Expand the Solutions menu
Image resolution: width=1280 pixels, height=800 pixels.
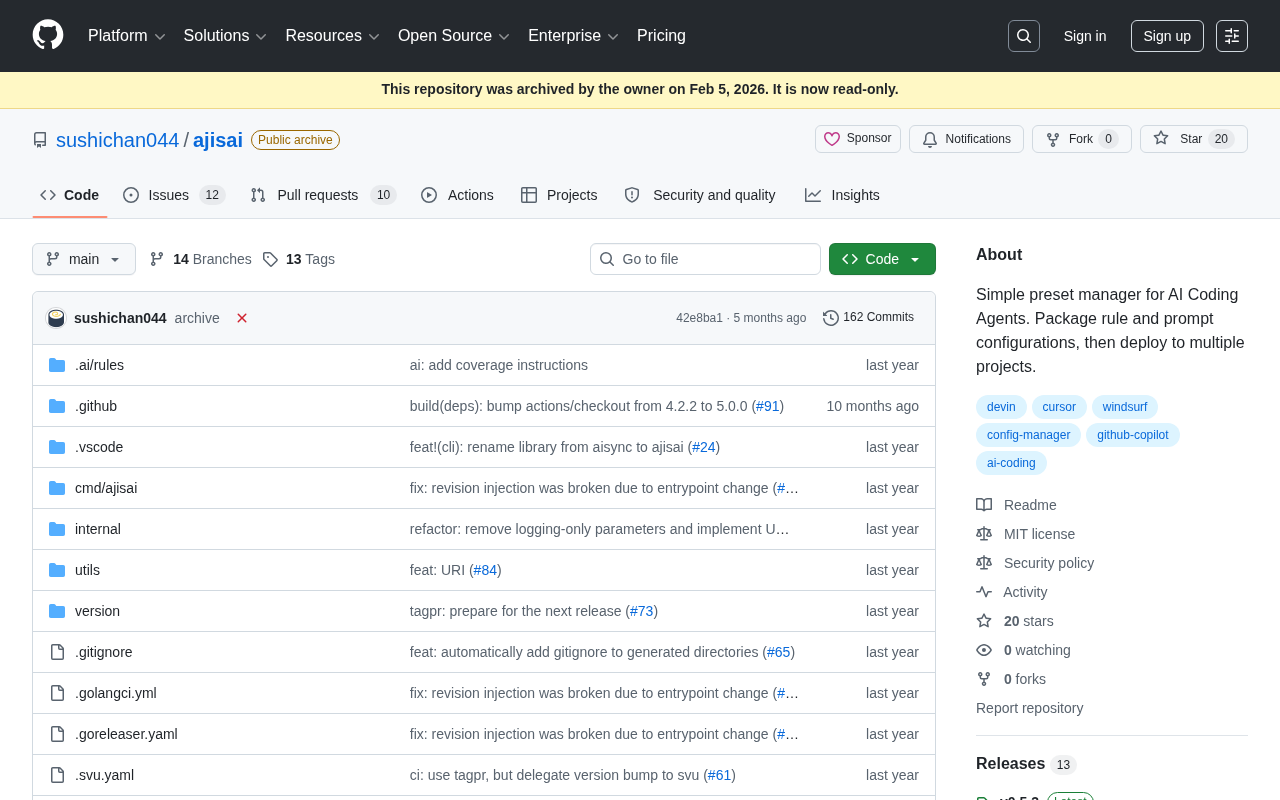225,36
